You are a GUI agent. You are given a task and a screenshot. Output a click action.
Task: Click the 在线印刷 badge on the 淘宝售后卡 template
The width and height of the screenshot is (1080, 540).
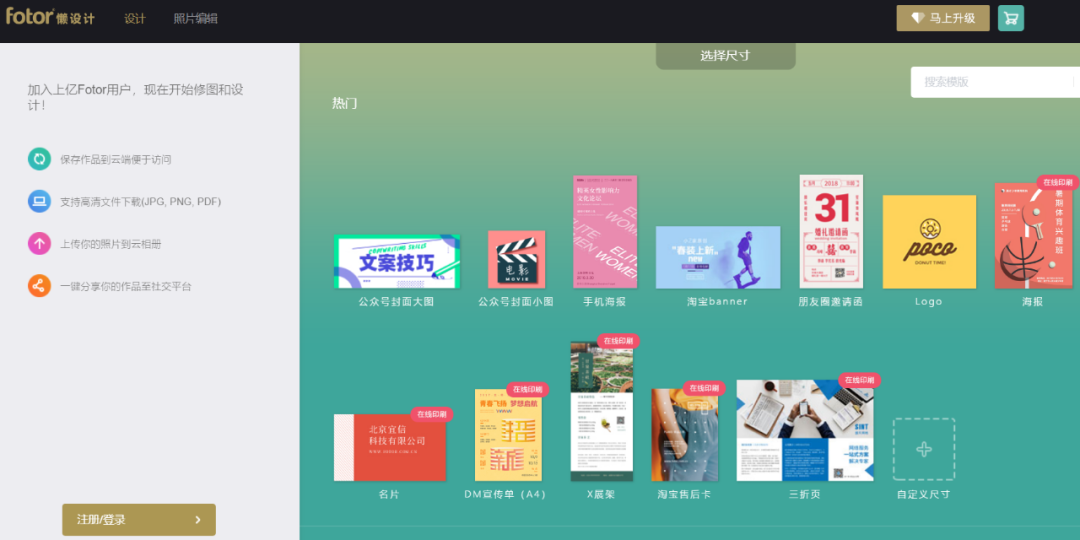704,388
